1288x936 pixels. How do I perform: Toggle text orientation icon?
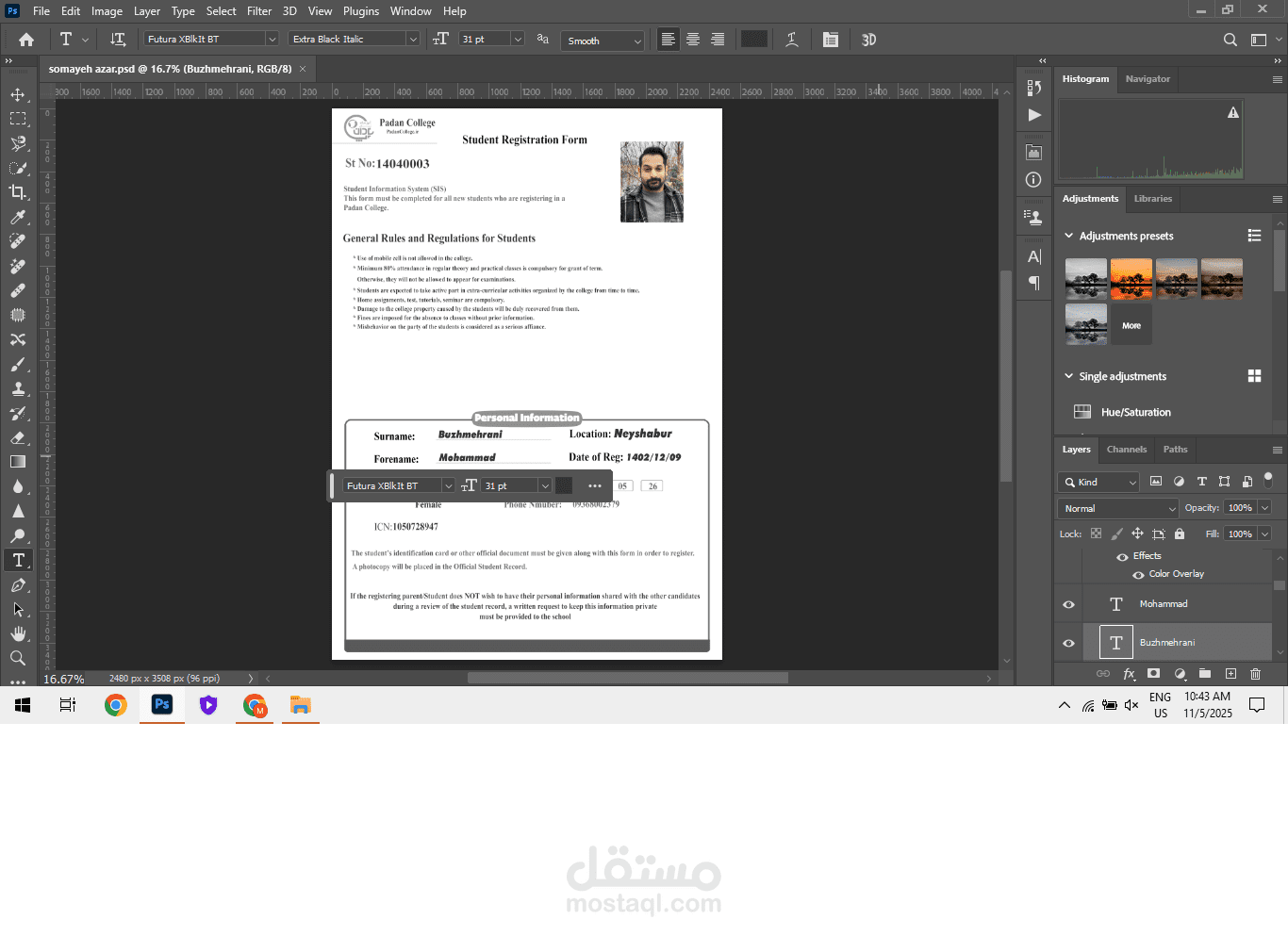tap(118, 40)
